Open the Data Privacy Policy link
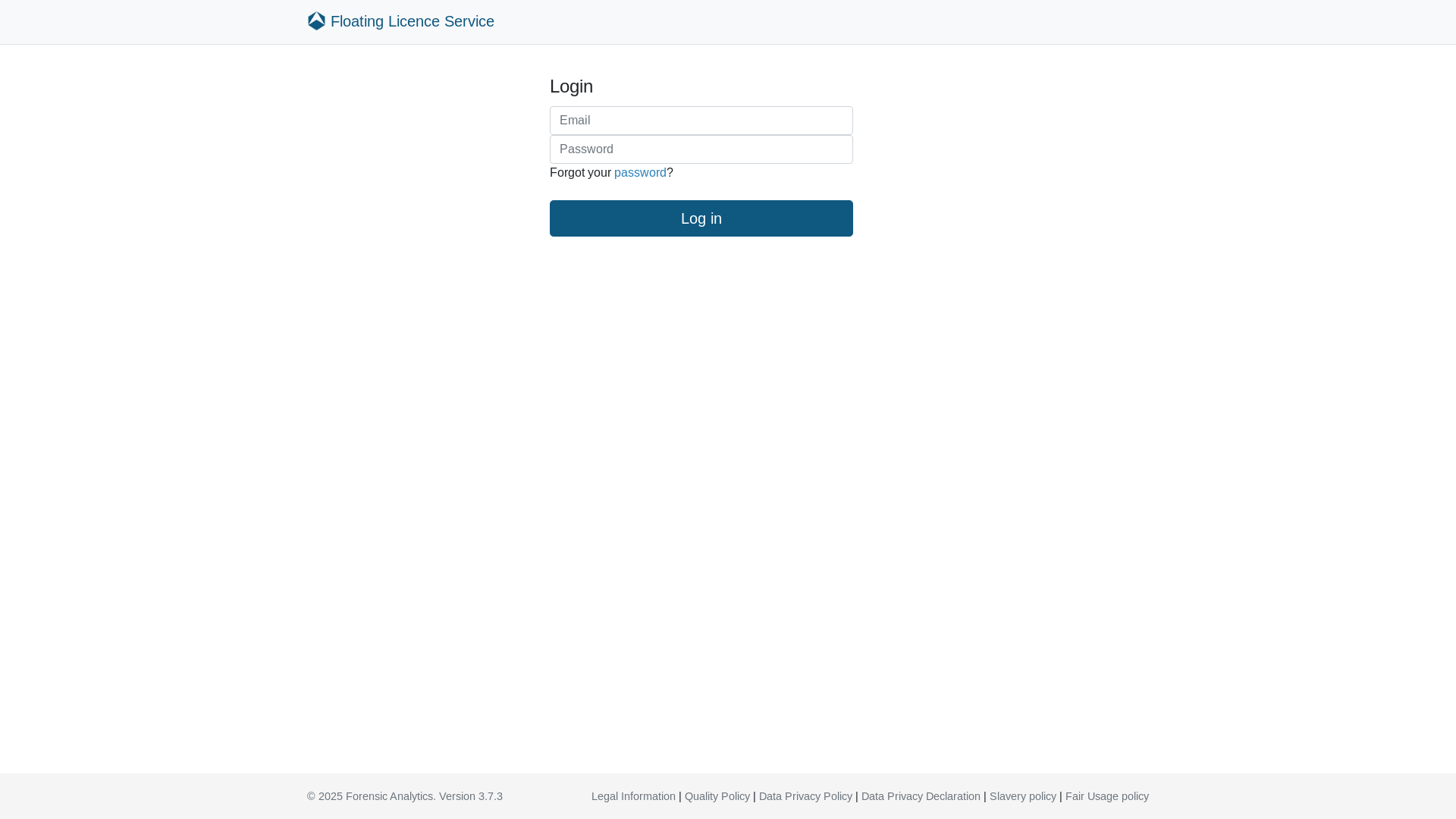The width and height of the screenshot is (1456, 819). [805, 796]
